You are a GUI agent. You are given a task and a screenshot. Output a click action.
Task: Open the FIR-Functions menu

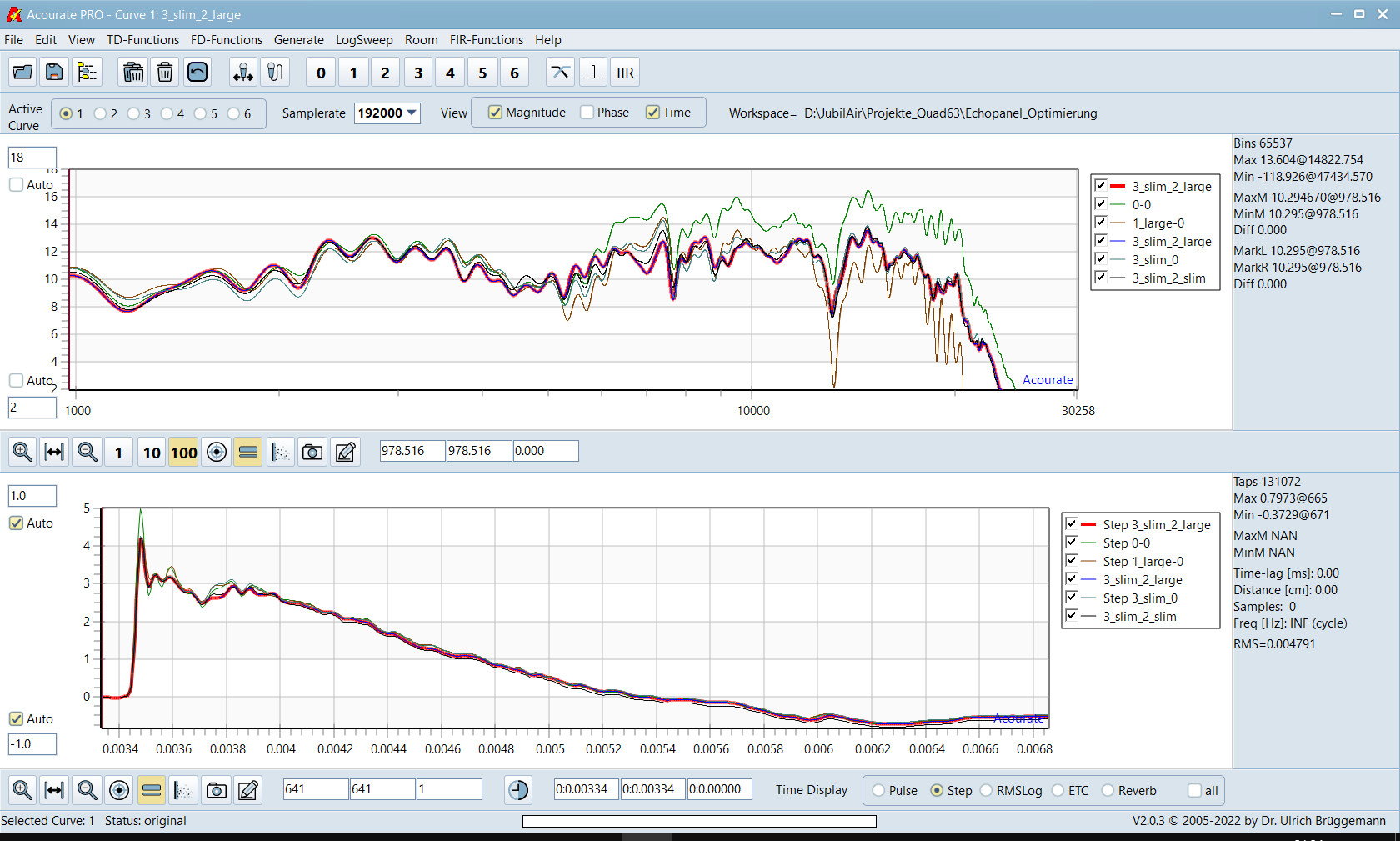click(487, 39)
